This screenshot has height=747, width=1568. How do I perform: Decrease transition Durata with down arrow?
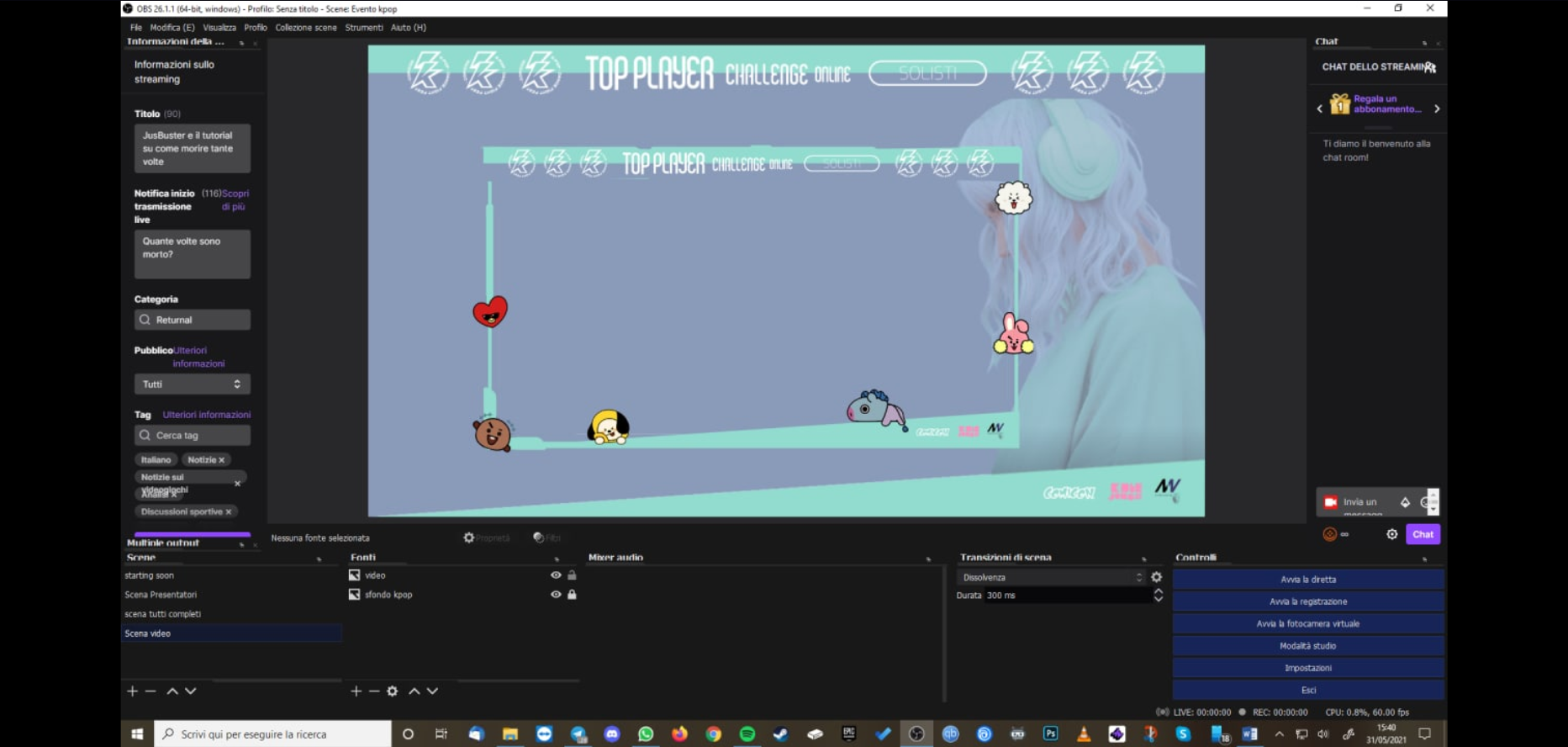1158,599
